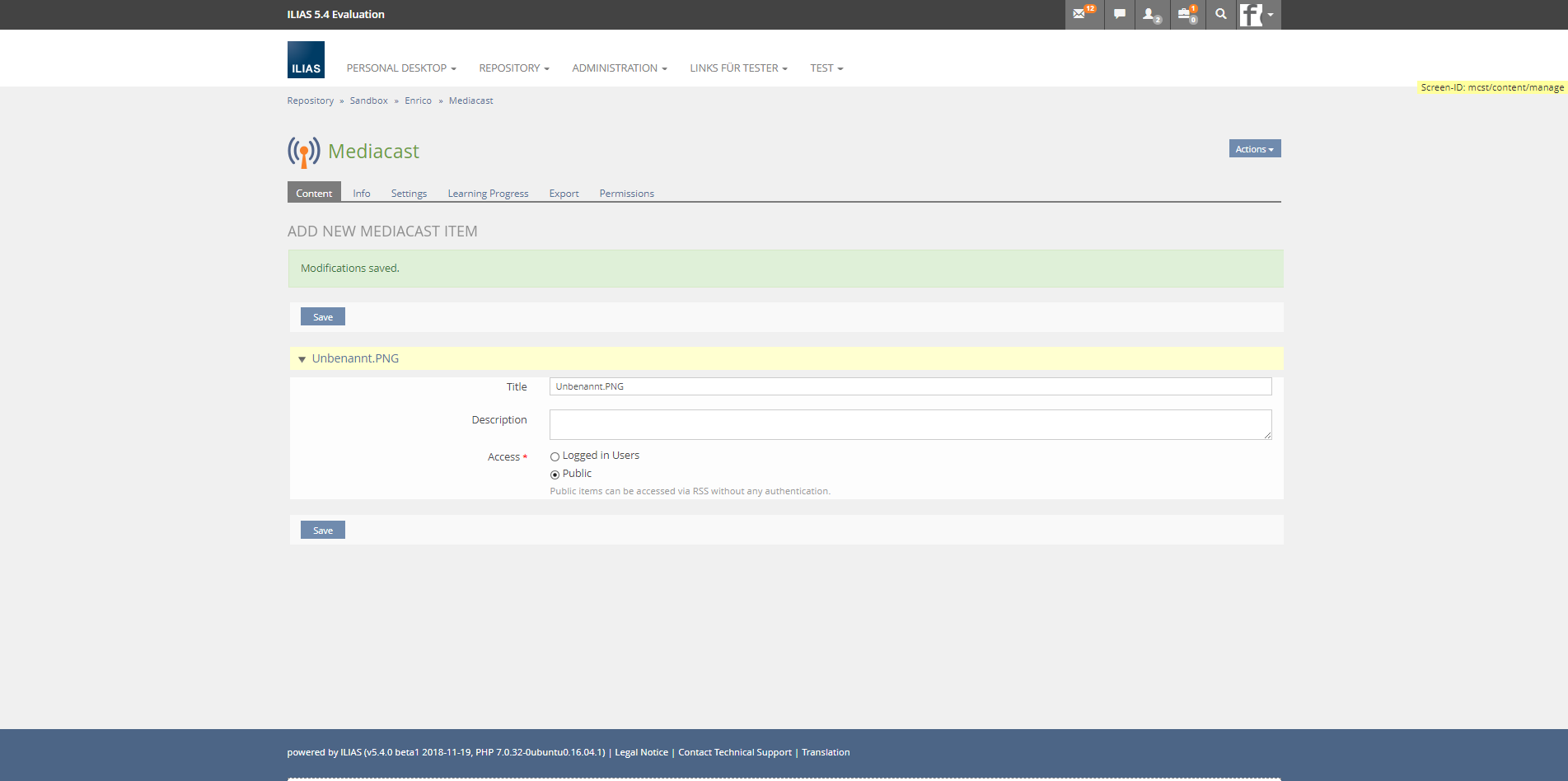The height and width of the screenshot is (781, 1568).
Task: Expand the Repository menu
Action: pos(513,68)
